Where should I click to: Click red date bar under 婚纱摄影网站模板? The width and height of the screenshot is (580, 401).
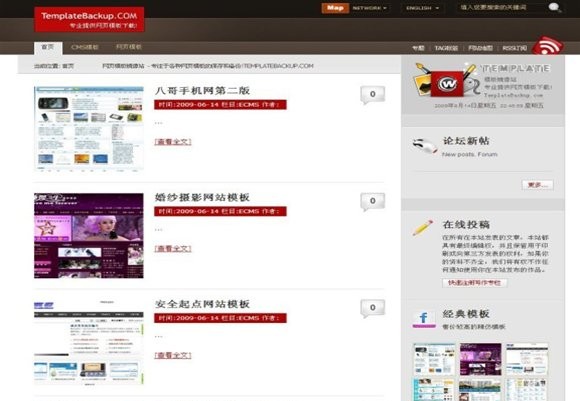[x=220, y=211]
